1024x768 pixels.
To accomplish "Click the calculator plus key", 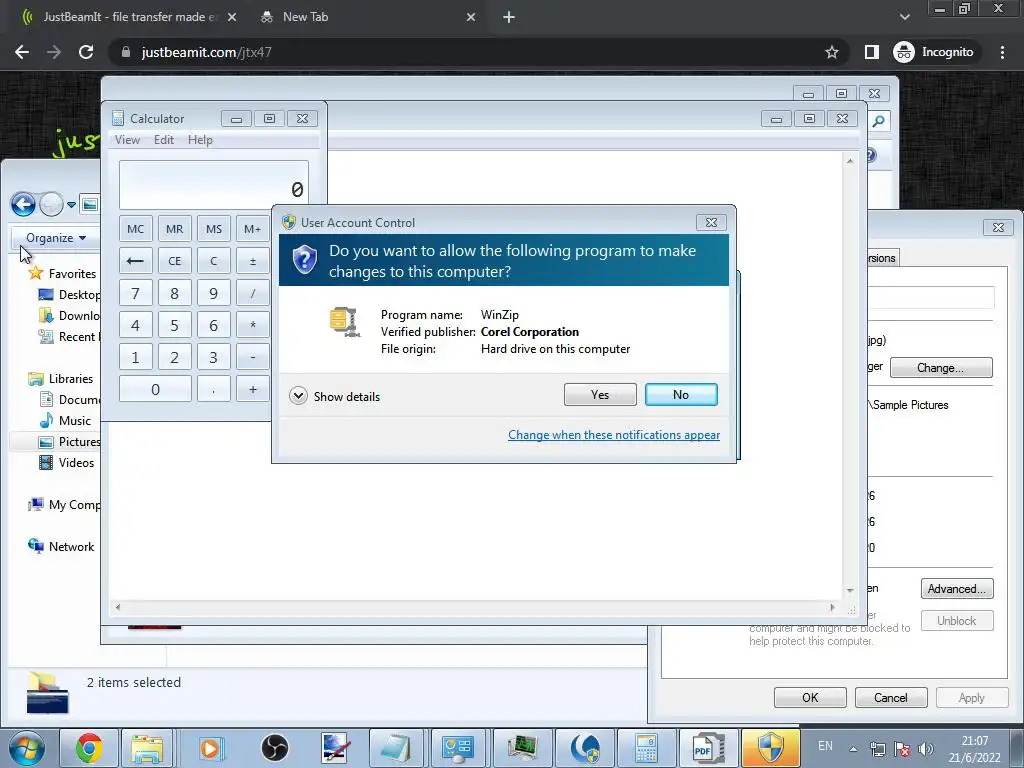I will pyautogui.click(x=252, y=389).
